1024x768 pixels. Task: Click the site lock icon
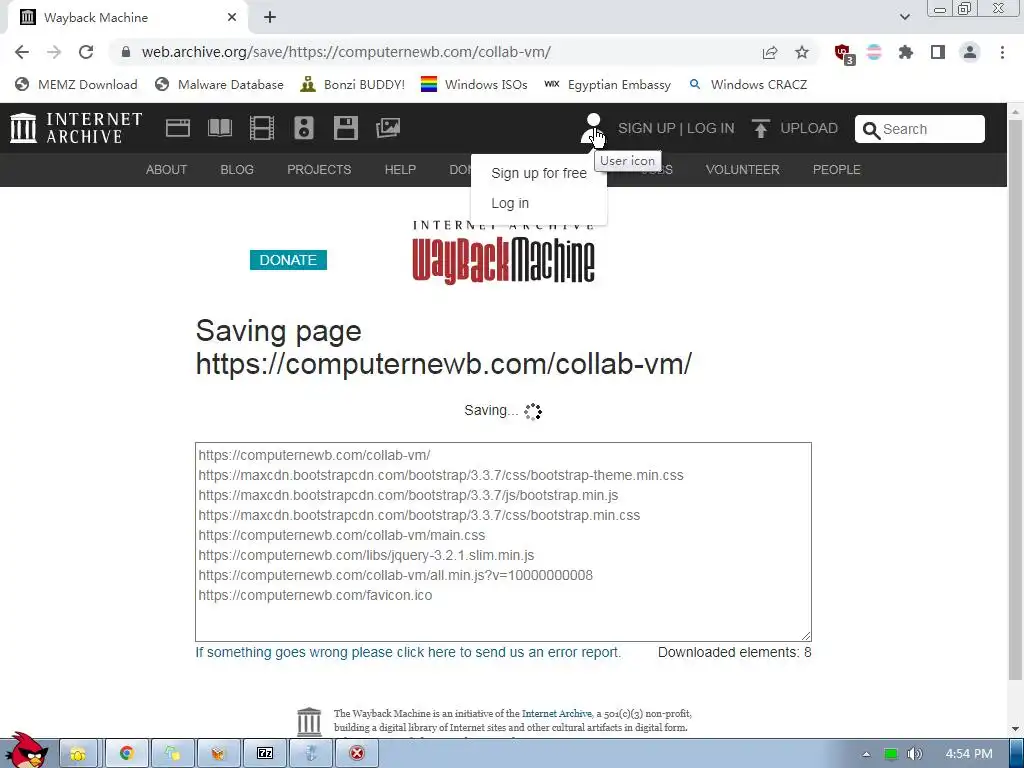pyautogui.click(x=126, y=52)
